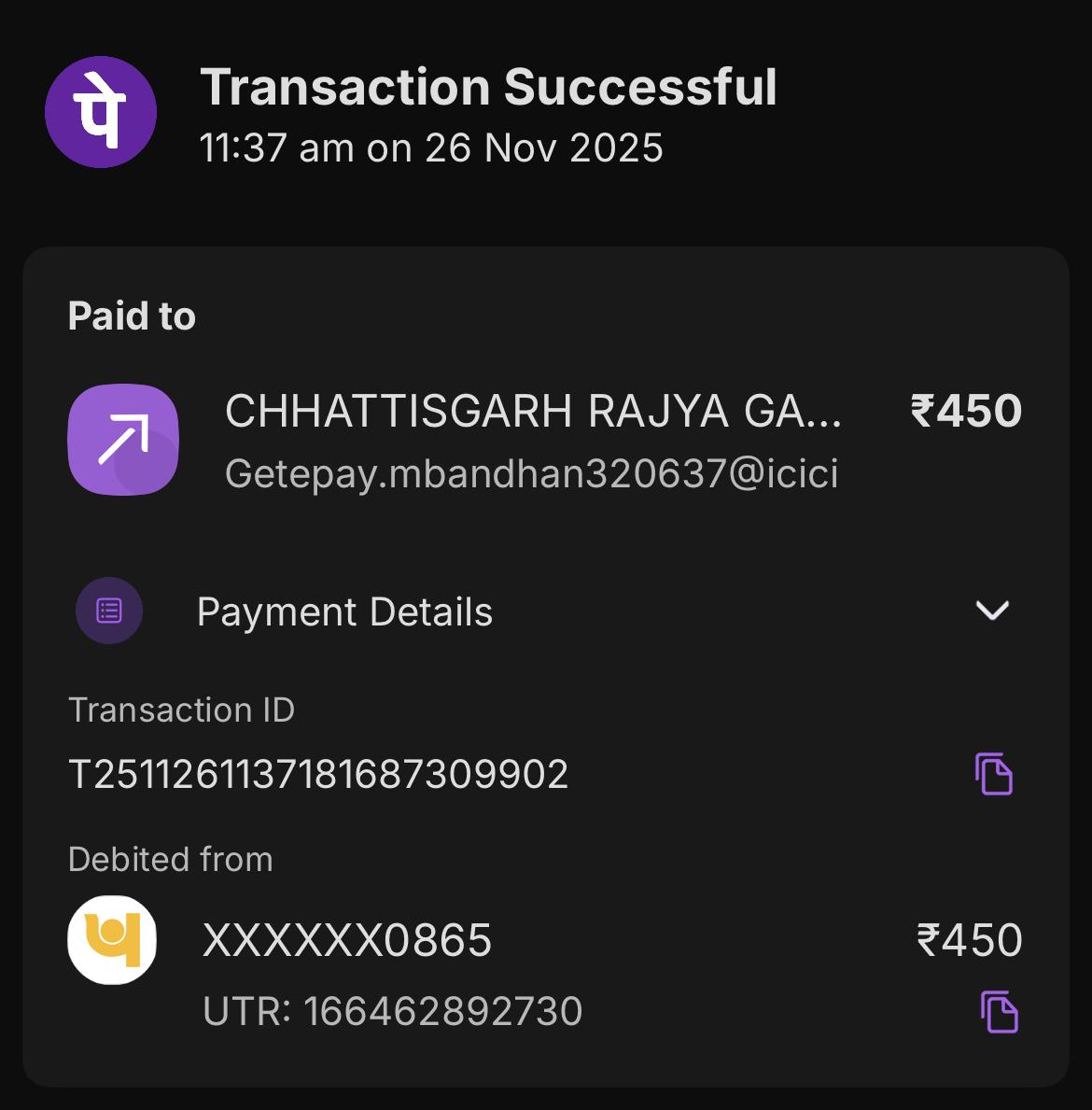The width and height of the screenshot is (1092, 1110).
Task: Click the ₹450 debited amount
Action: (x=970, y=940)
